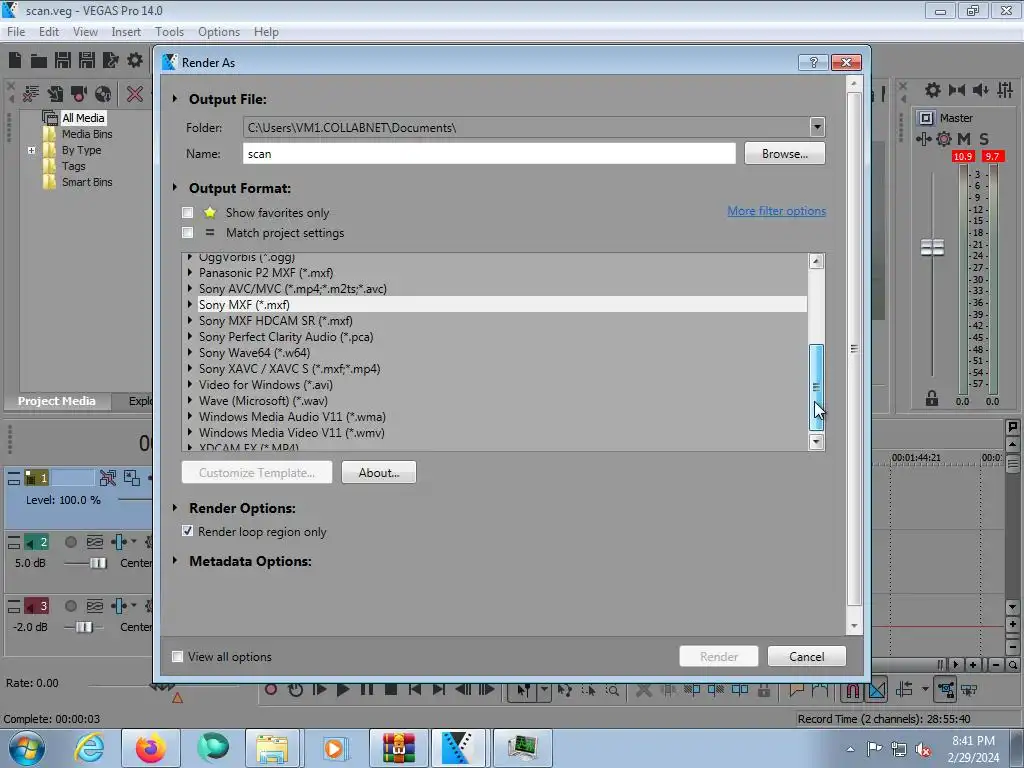Click the Customize Template... button
Image resolution: width=1024 pixels, height=768 pixels.
pyautogui.click(x=257, y=472)
